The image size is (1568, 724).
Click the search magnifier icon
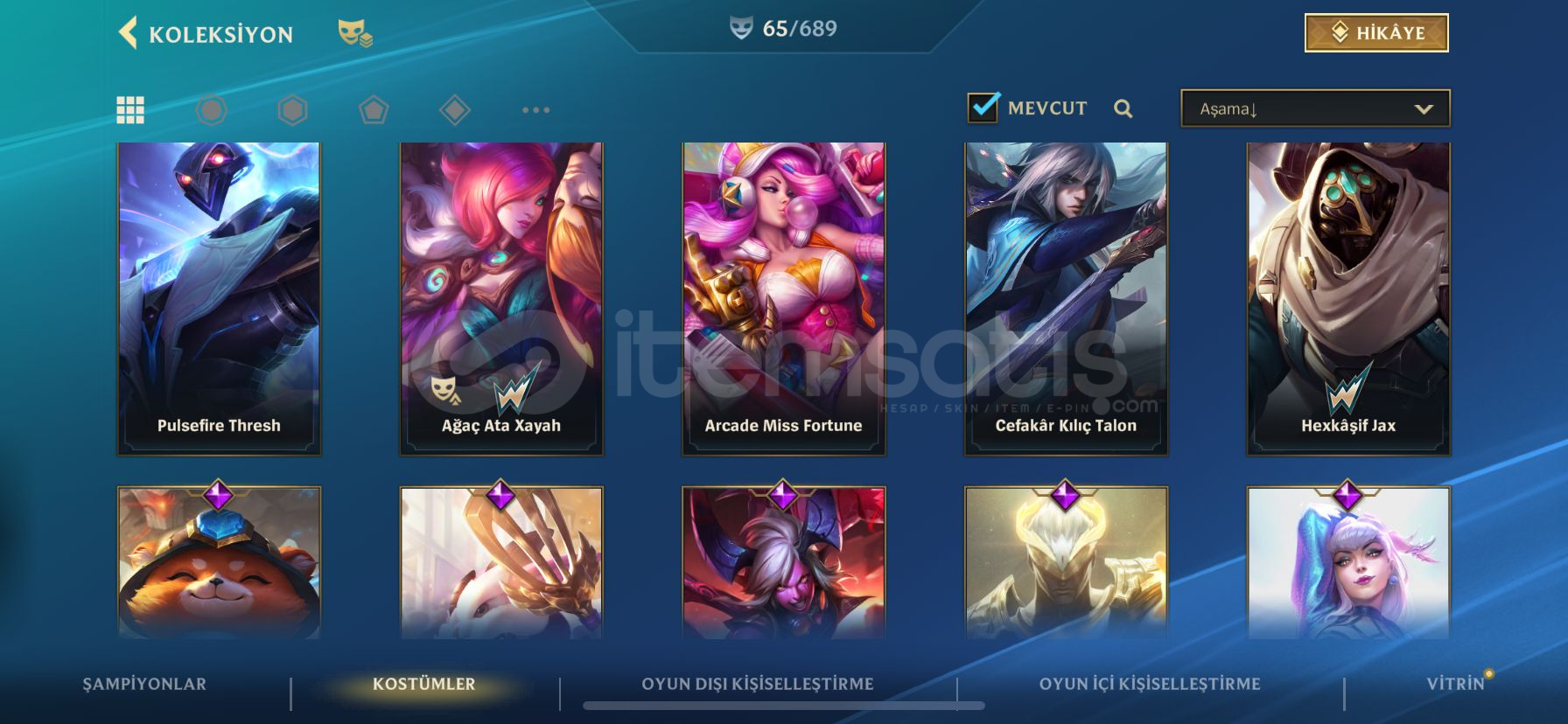(x=1123, y=108)
